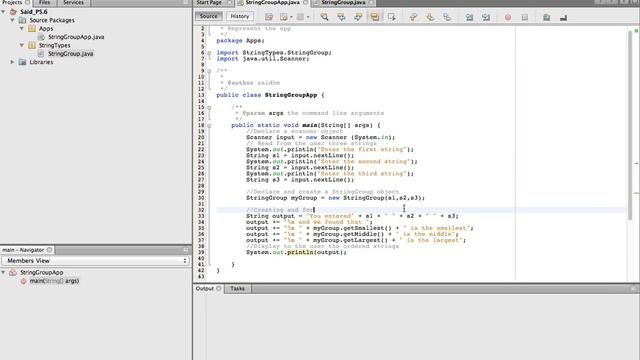Click the Stop Macro Recording square icon

pyautogui.click(x=525, y=18)
